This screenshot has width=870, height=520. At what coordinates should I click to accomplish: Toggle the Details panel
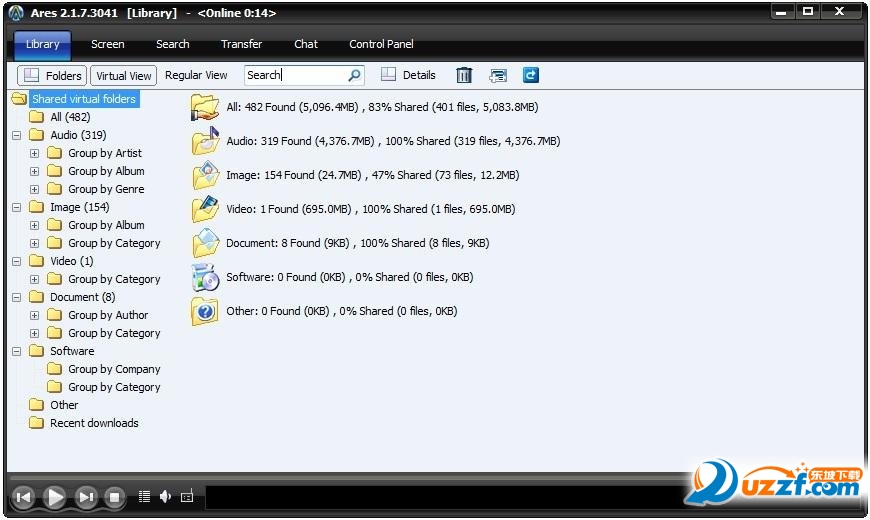pyautogui.click(x=408, y=75)
